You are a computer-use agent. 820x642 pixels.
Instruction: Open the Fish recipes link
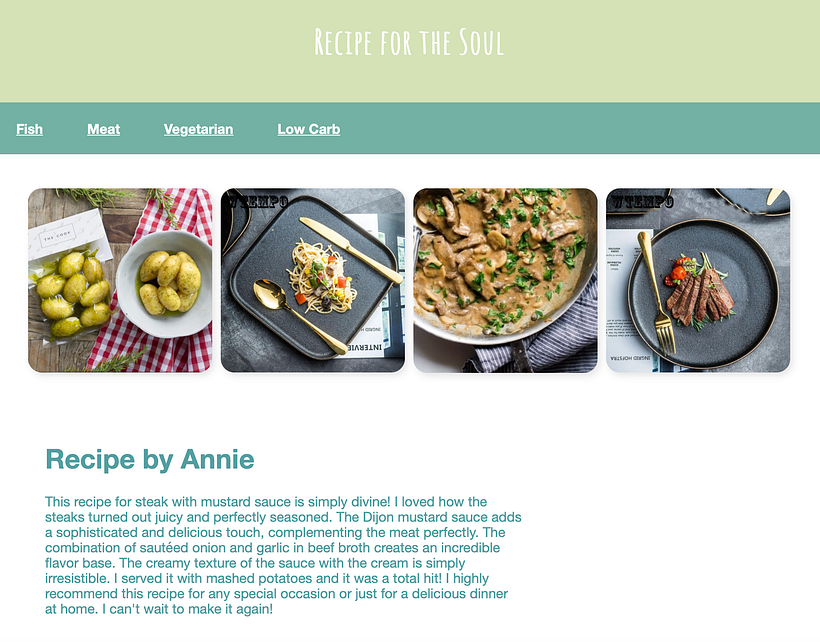tap(29, 129)
